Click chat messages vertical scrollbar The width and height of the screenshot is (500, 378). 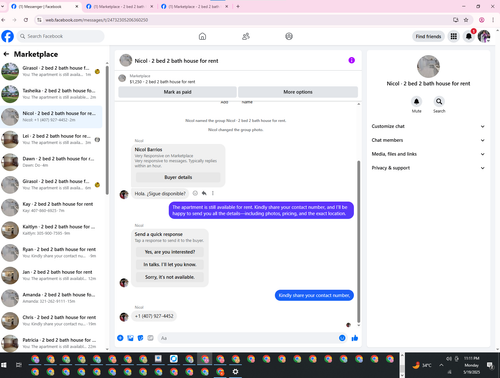click(x=359, y=242)
